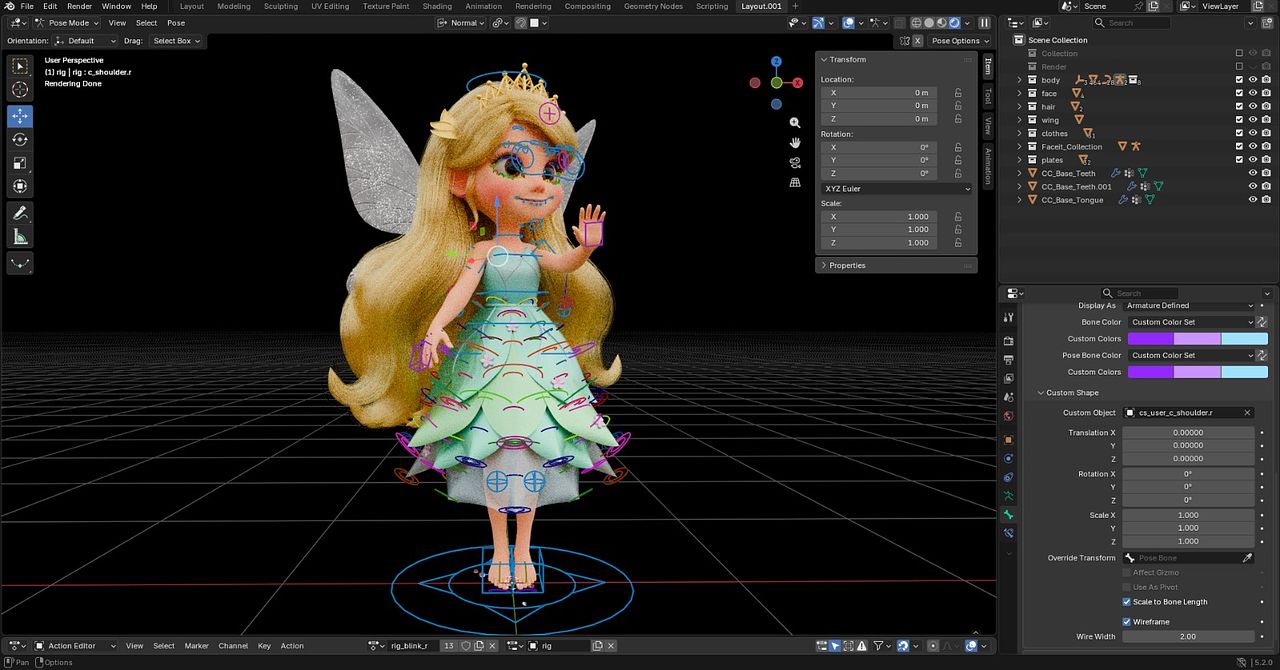Click the zoom view magnifier gizmo

[x=795, y=122]
